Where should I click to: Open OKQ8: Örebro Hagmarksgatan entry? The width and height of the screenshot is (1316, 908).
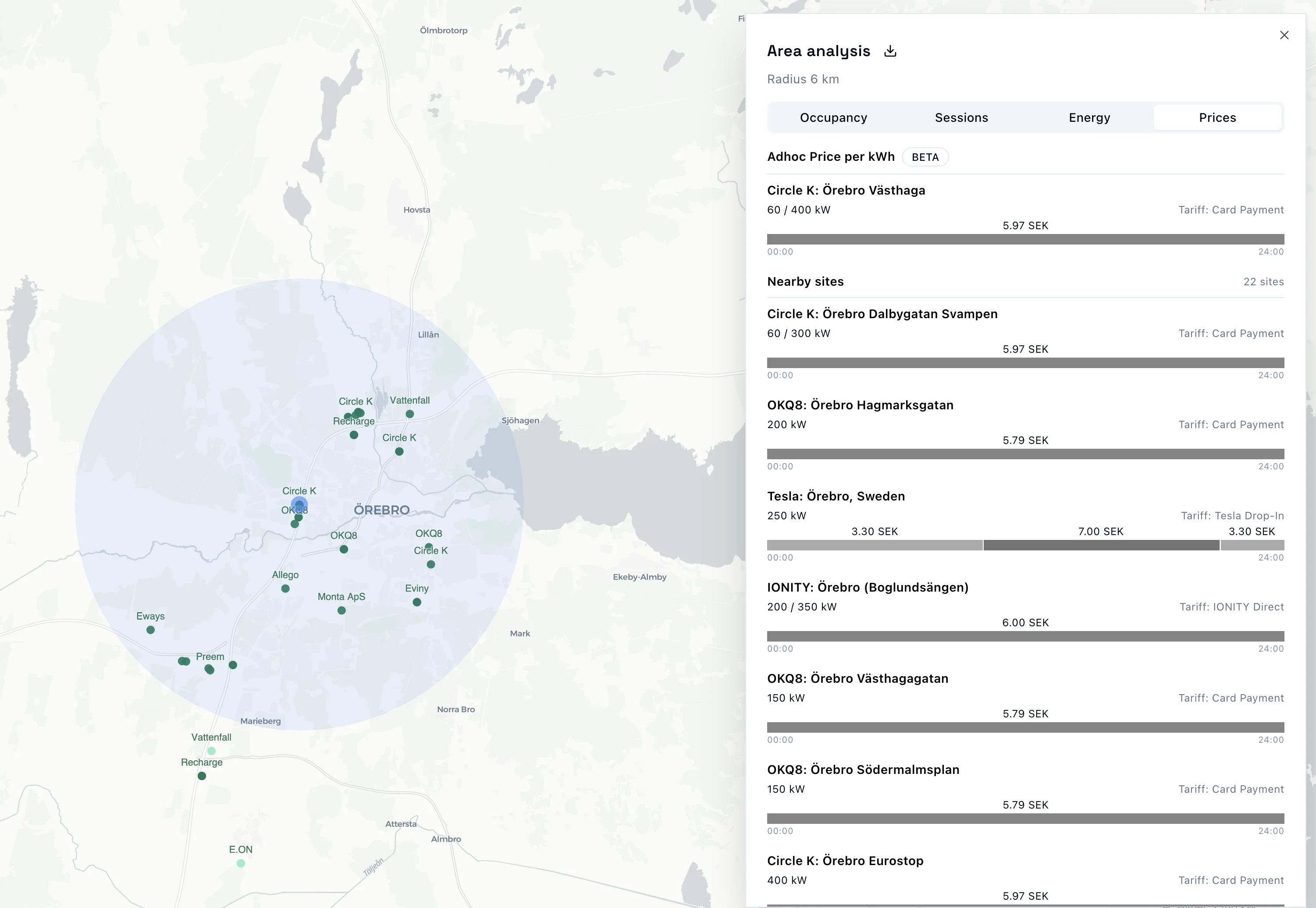[x=860, y=405]
